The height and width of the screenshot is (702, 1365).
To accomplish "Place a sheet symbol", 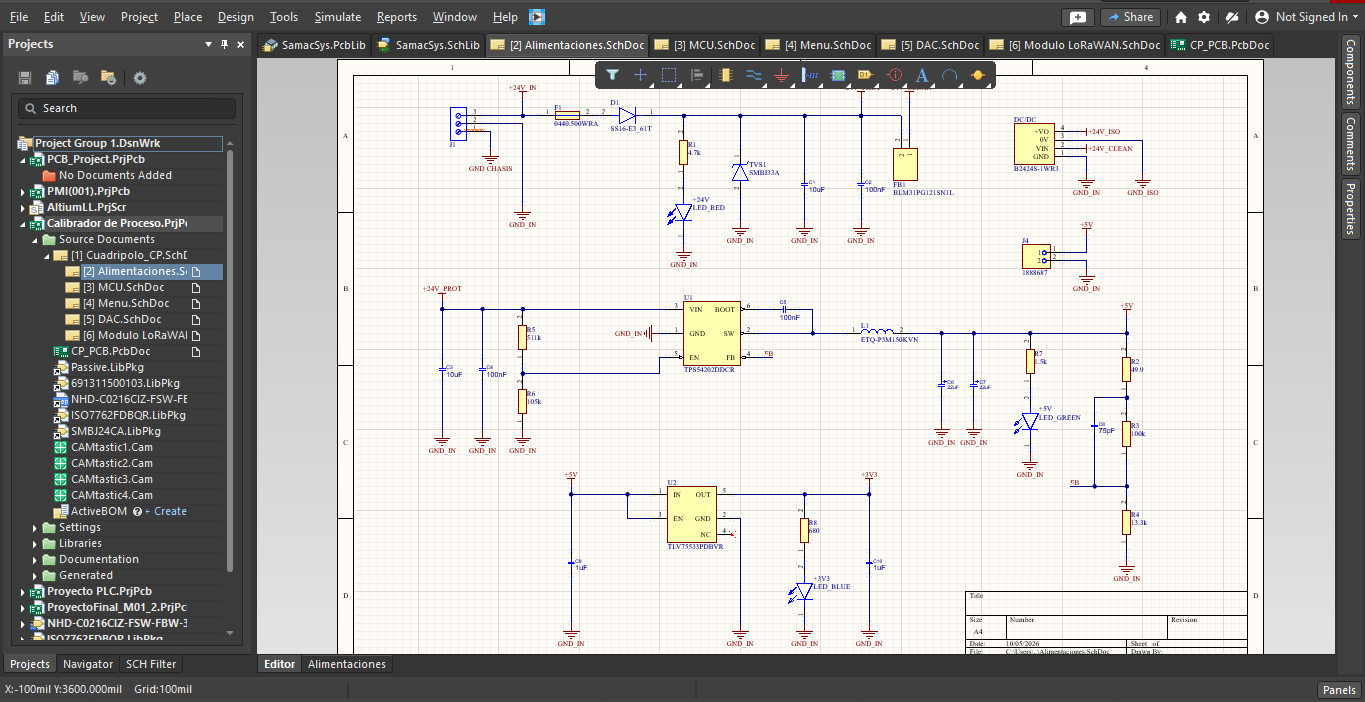I will pyautogui.click(x=838, y=75).
